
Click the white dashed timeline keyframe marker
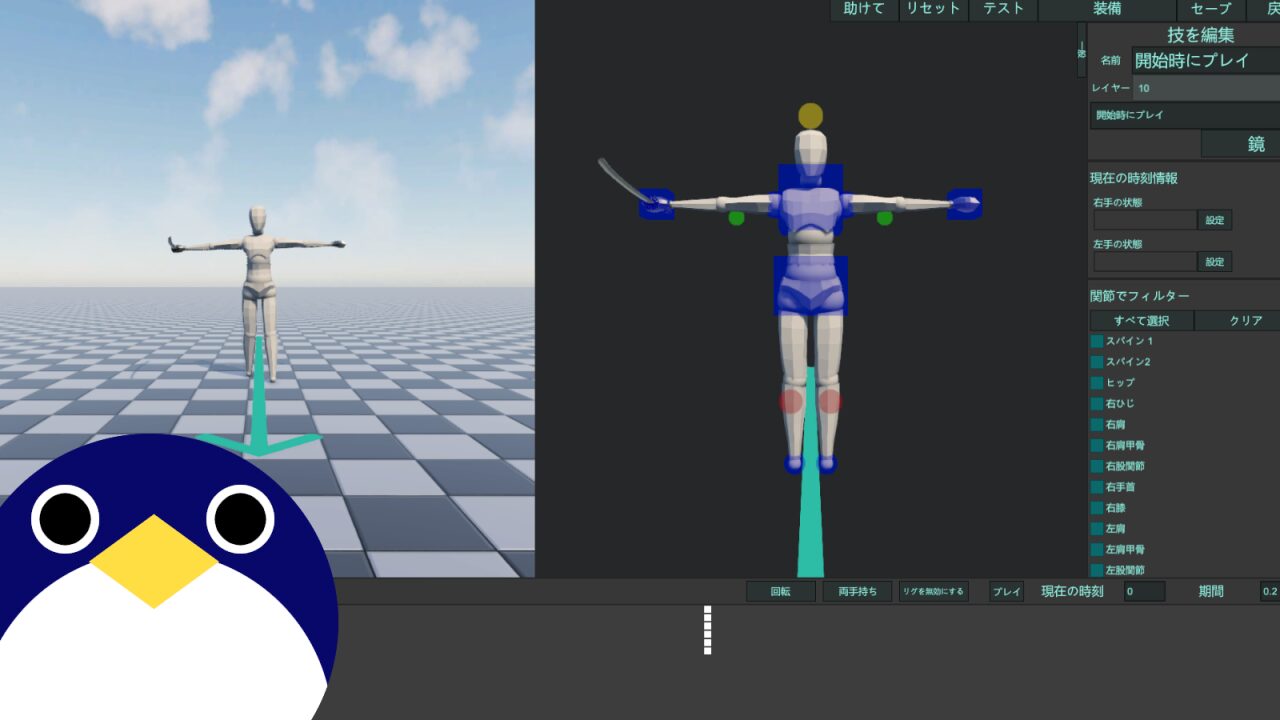point(707,630)
